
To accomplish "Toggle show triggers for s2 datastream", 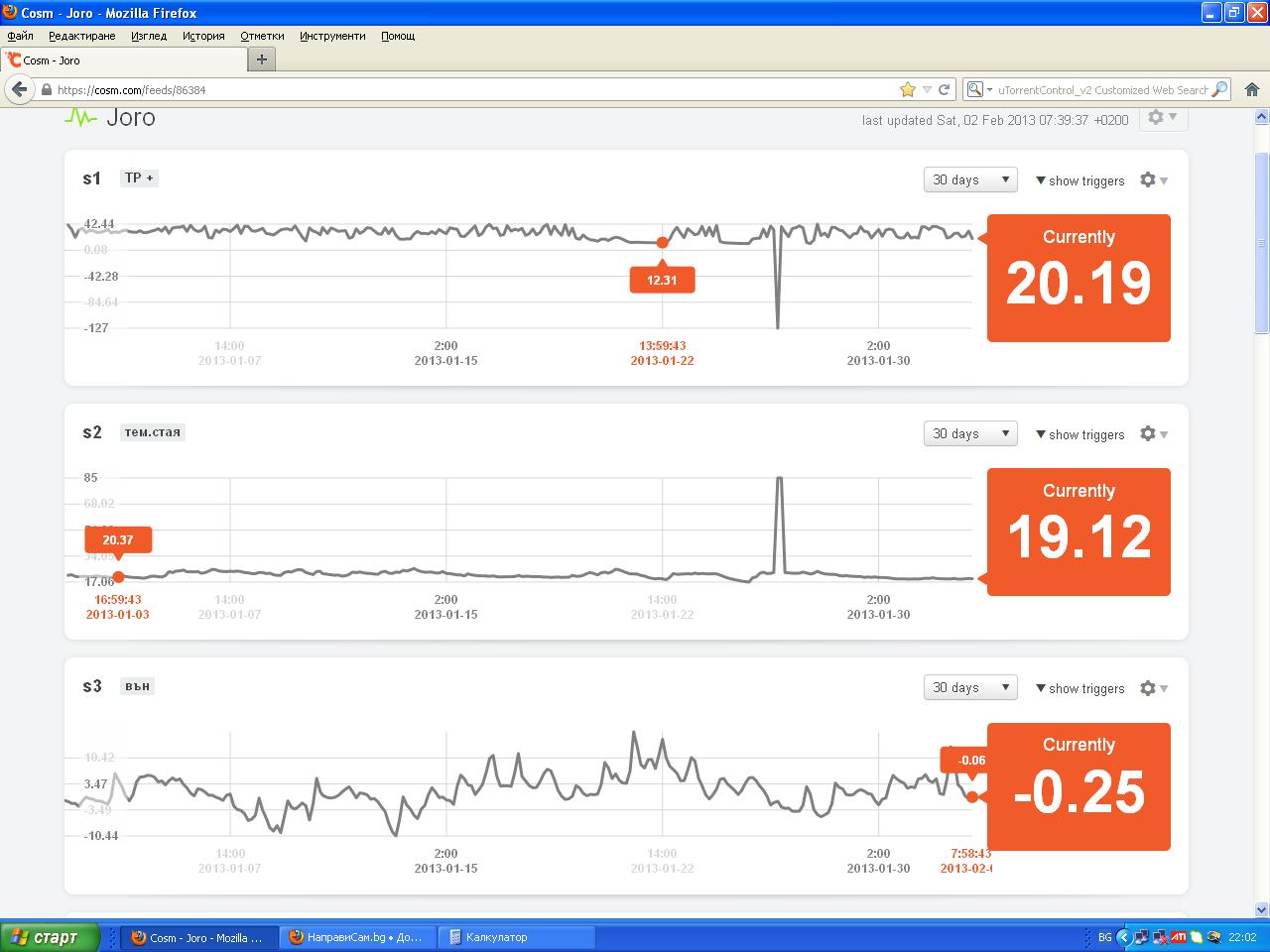I will click(x=1079, y=434).
